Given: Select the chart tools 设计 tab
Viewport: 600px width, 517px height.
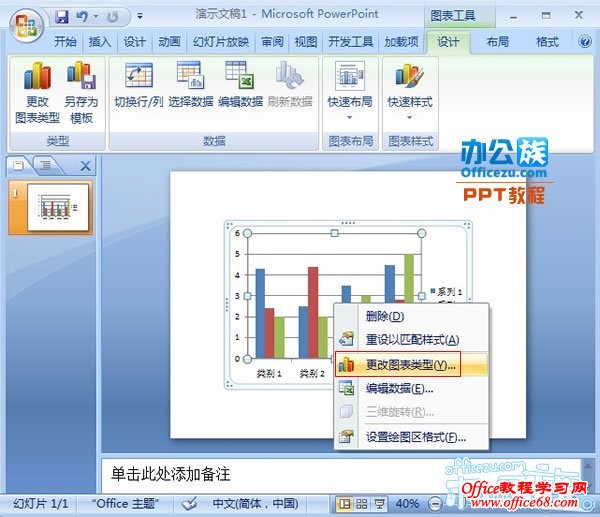Looking at the screenshot, I should coord(448,41).
